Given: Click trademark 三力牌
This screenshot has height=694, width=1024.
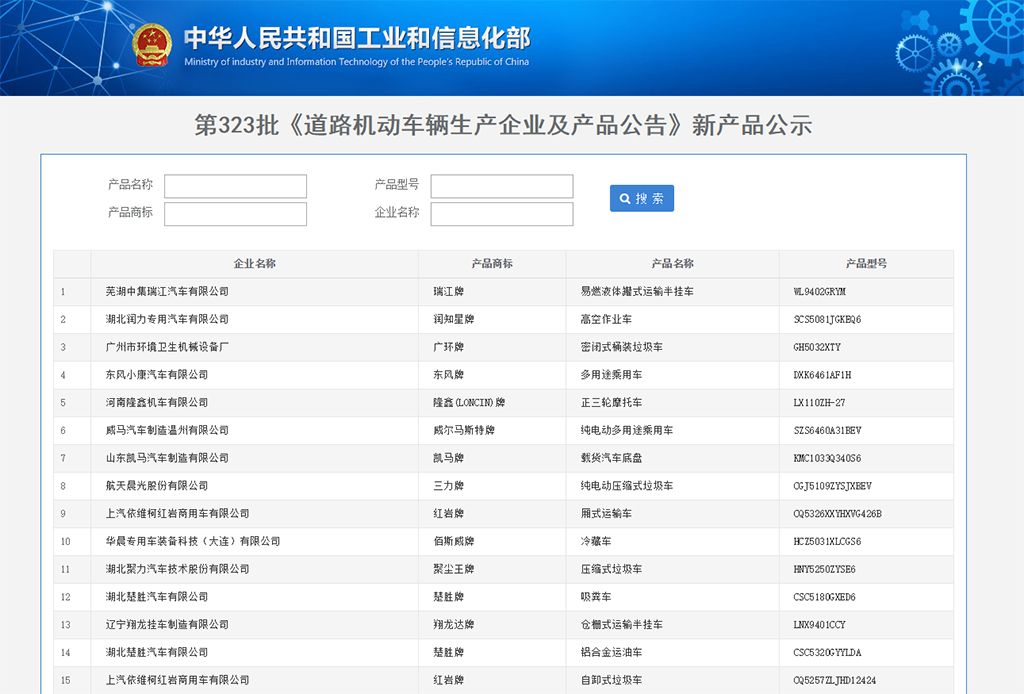Looking at the screenshot, I should pyautogui.click(x=449, y=486).
